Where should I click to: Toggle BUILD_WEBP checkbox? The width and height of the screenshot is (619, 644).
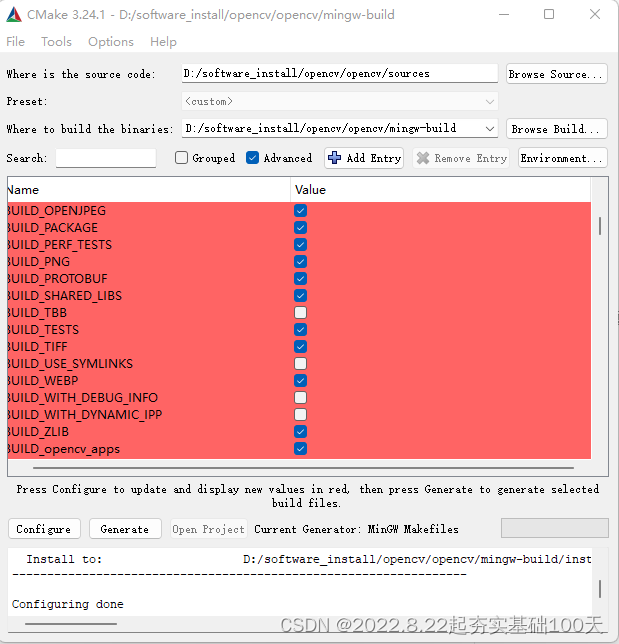(x=300, y=381)
